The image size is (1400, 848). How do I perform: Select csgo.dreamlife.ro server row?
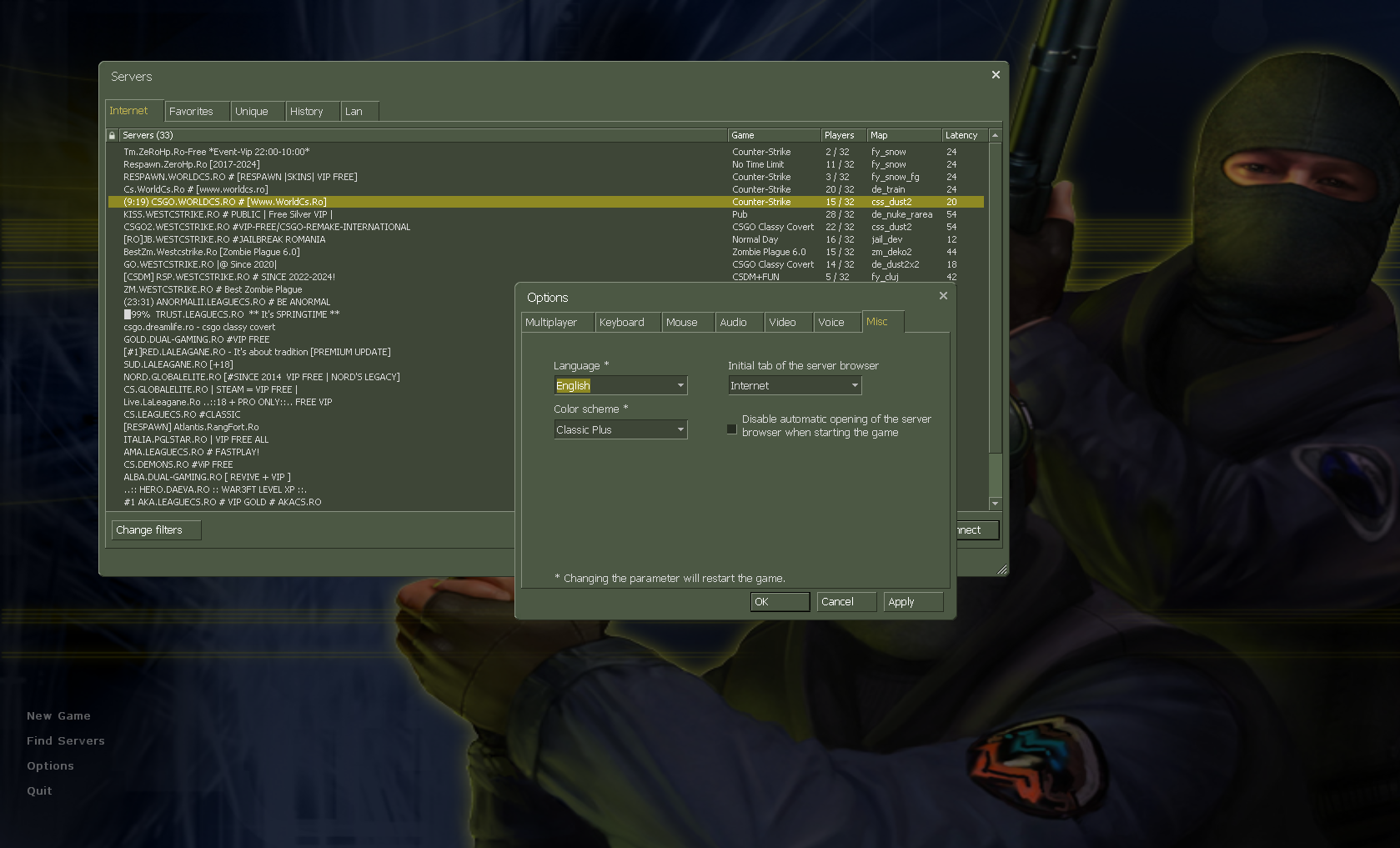coord(312,327)
